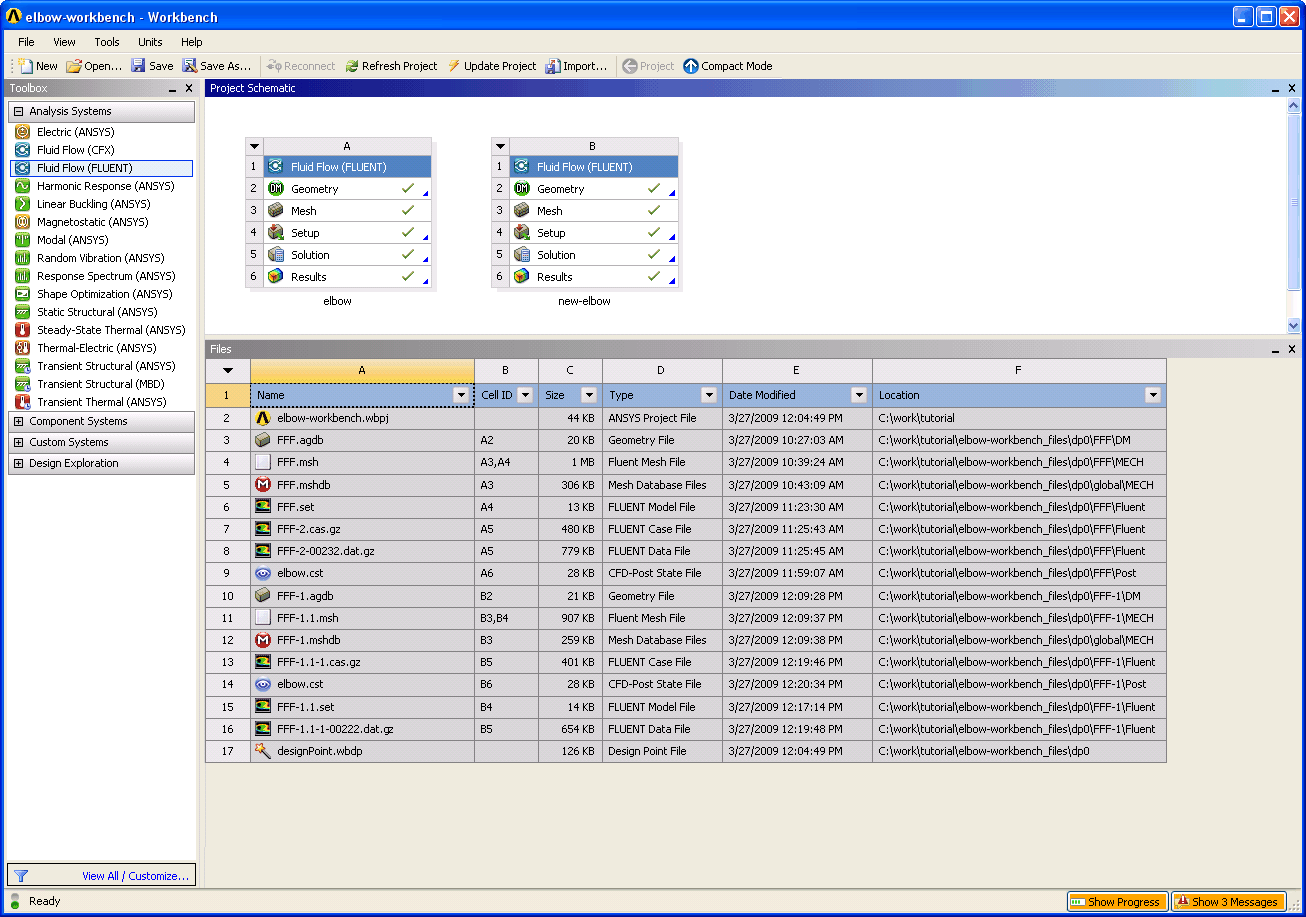Collapse the Analysis Systems group

pyautogui.click(x=18, y=112)
